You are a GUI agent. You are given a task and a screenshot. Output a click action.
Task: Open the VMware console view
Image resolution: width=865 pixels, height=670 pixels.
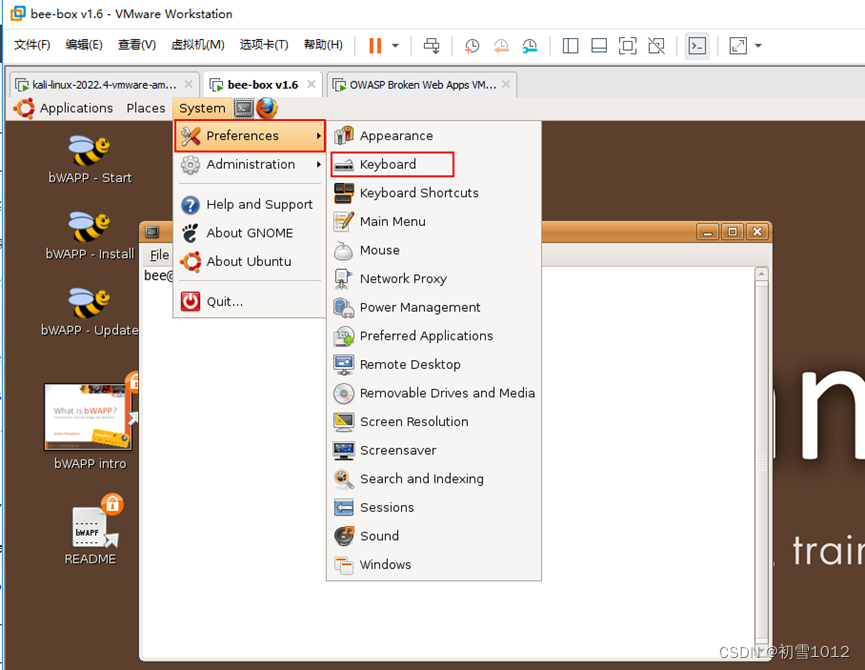point(697,46)
